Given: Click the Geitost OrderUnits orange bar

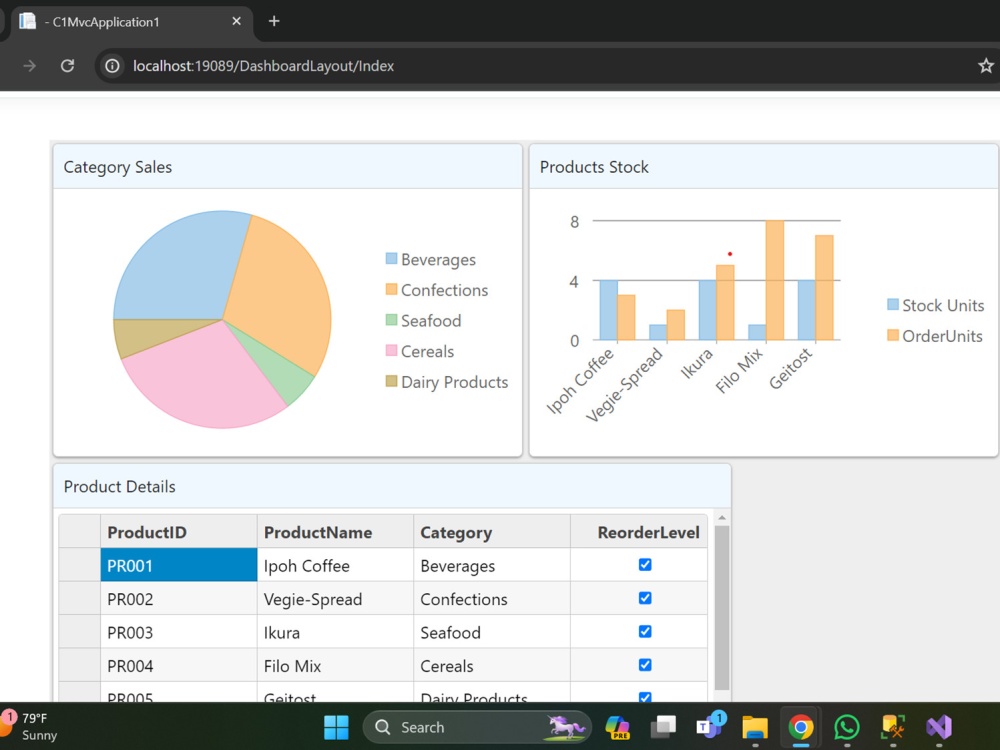Looking at the screenshot, I should [x=824, y=288].
